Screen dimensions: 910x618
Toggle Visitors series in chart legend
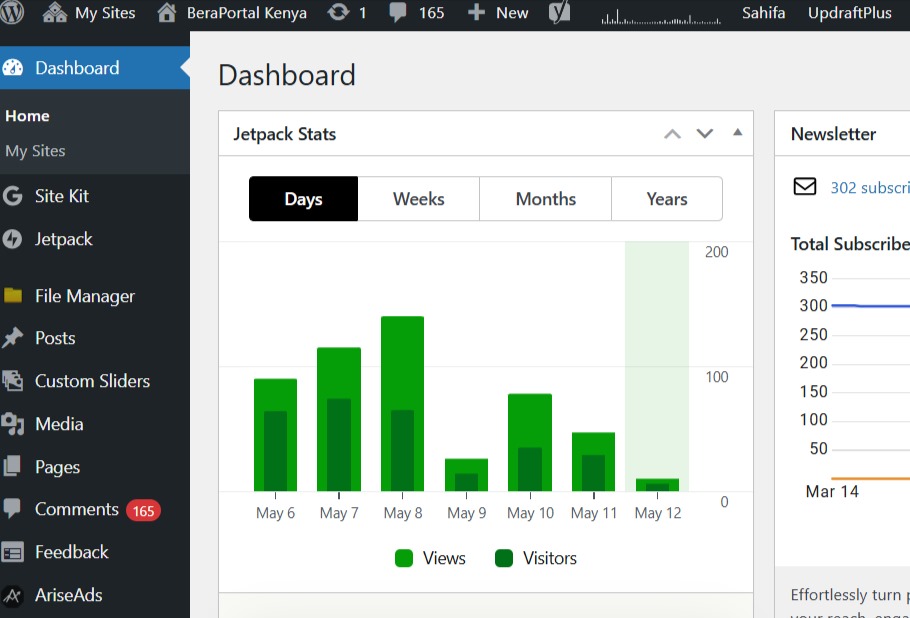(x=536, y=558)
